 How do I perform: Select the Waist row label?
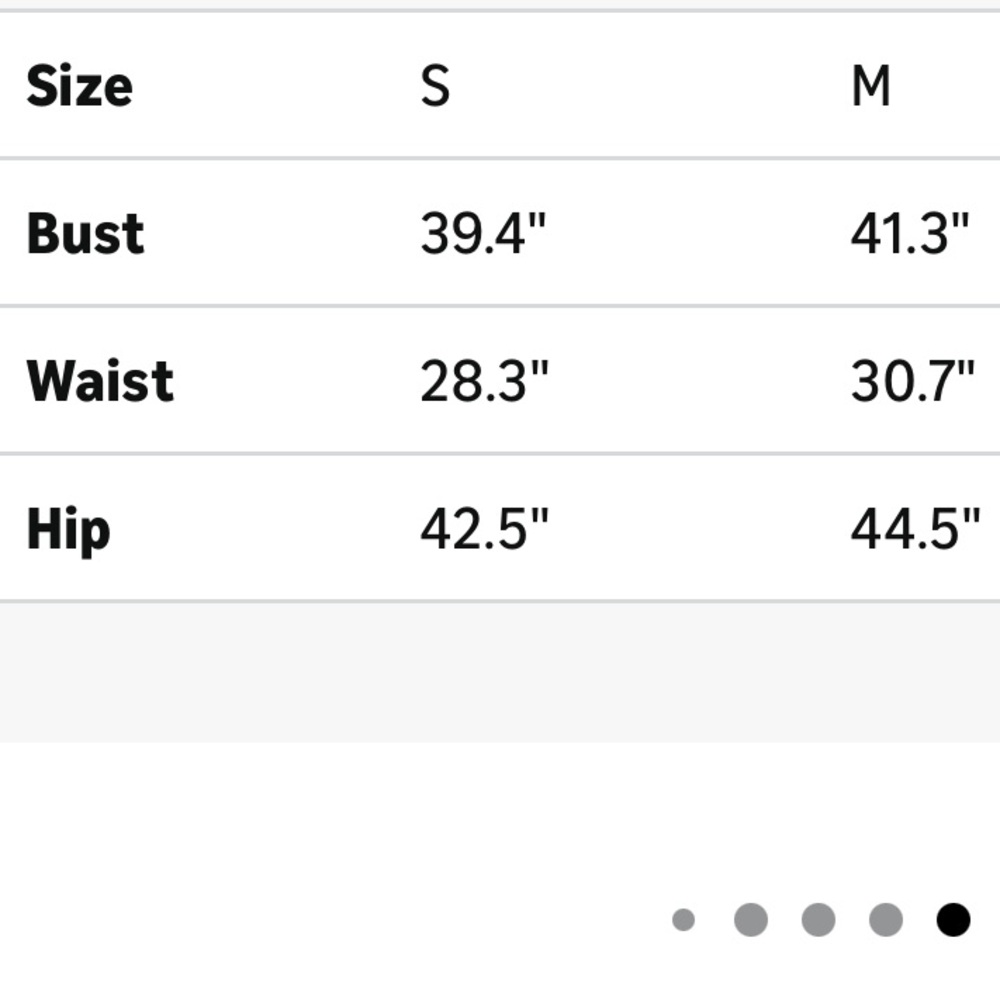[x=100, y=381]
